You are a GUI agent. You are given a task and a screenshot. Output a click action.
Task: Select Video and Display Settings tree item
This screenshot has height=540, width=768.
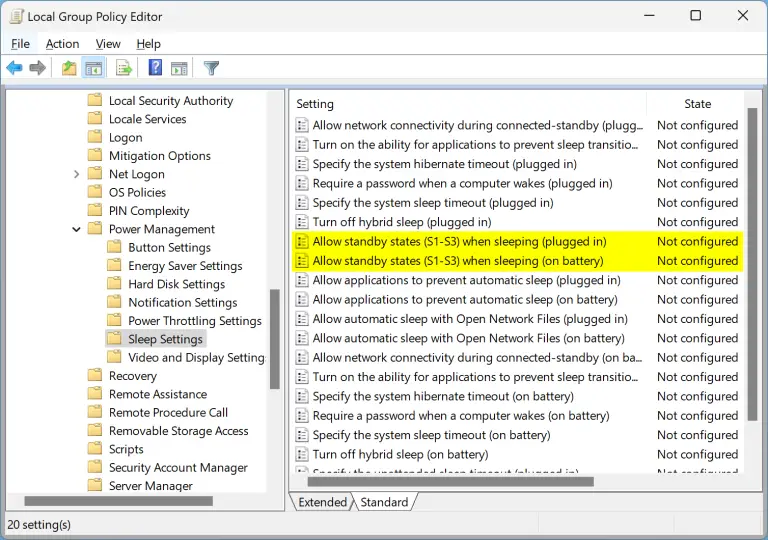pos(196,357)
